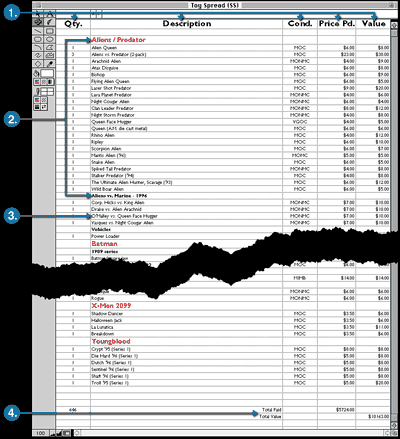Click the Price Pd. column header cell
The height and width of the screenshot is (439, 400).
337,24
